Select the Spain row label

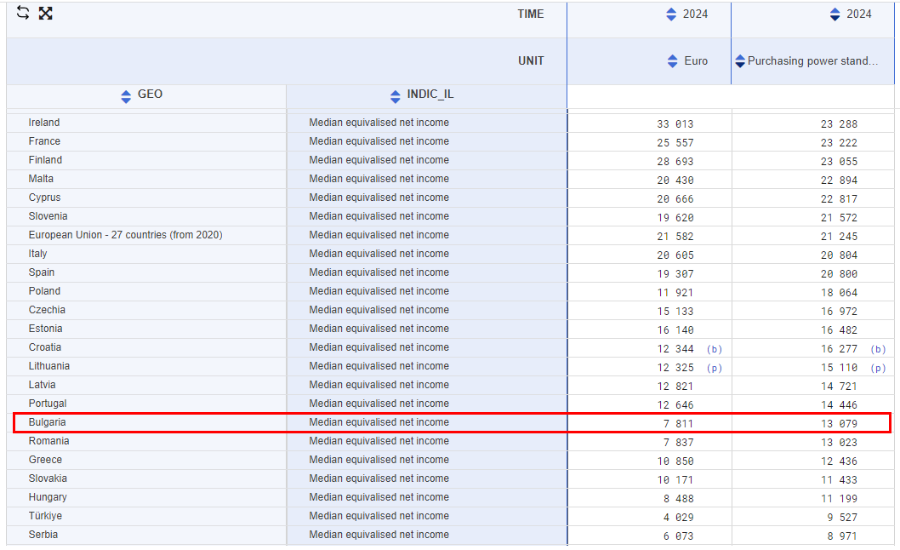[x=41, y=272]
